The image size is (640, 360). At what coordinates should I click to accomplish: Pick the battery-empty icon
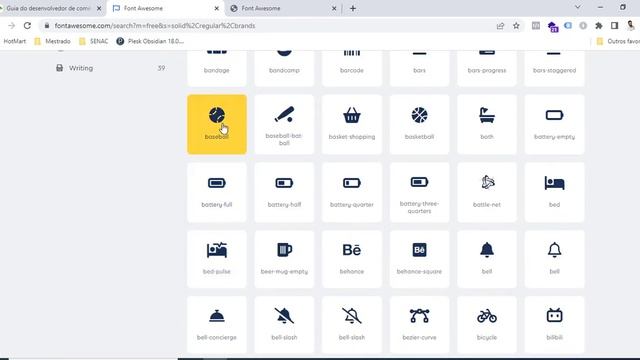click(554, 124)
